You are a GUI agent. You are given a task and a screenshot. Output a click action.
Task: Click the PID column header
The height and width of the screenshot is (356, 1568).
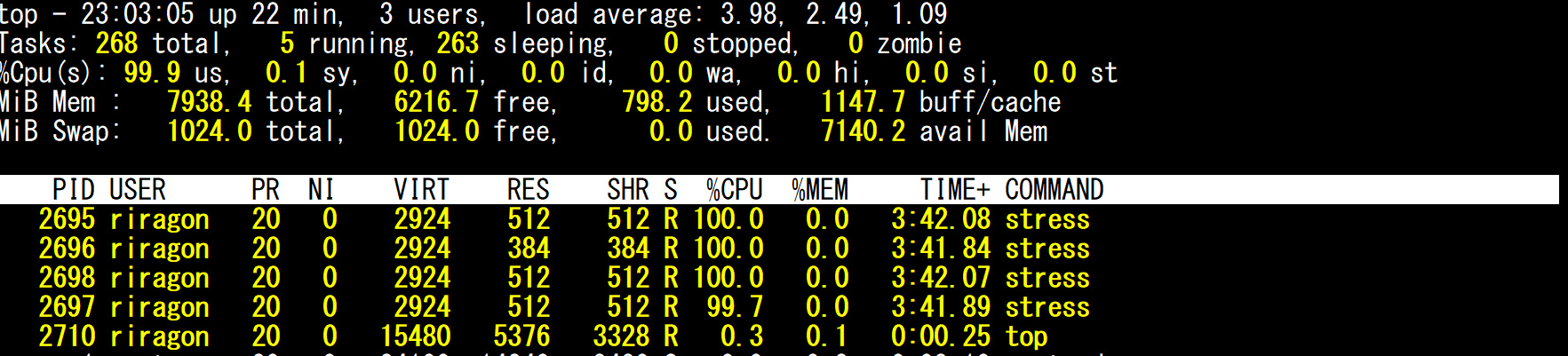coord(73,190)
